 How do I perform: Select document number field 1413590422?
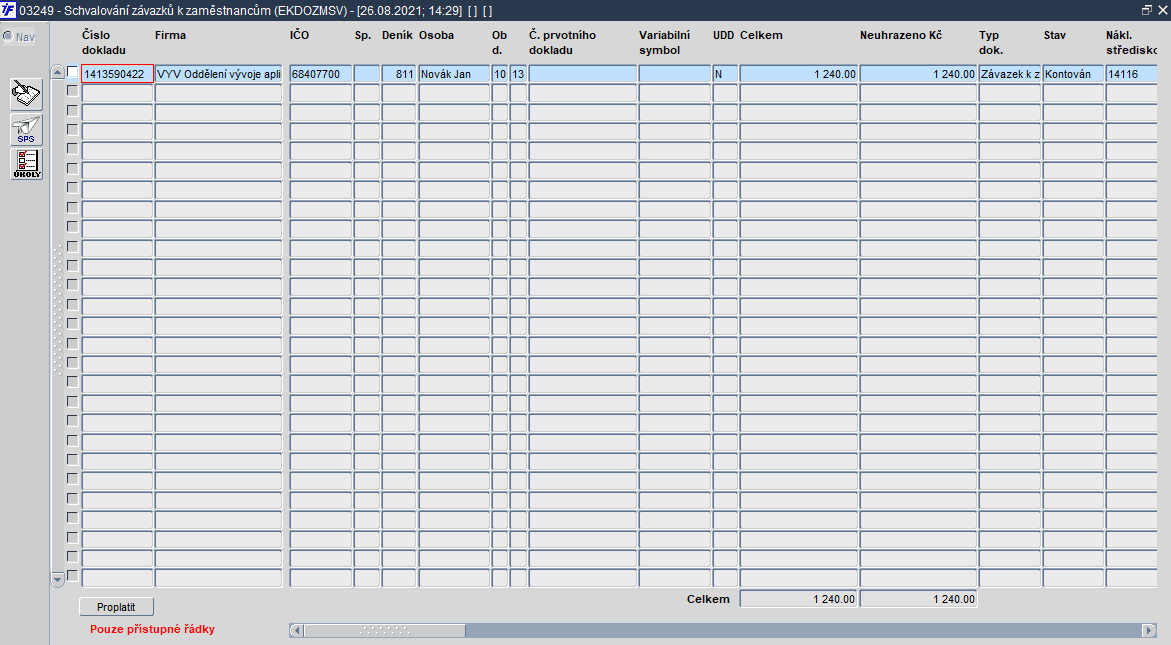[x=117, y=74]
